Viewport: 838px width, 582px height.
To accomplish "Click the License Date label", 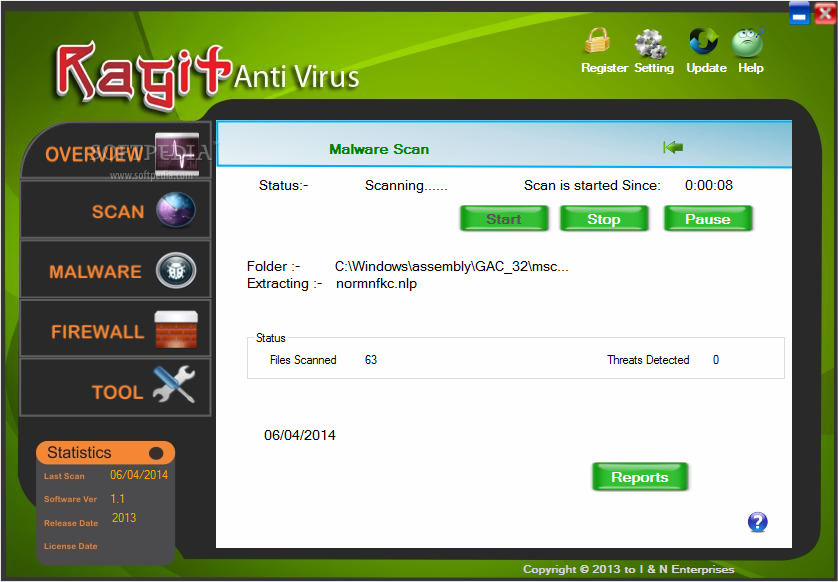I will 71,546.
